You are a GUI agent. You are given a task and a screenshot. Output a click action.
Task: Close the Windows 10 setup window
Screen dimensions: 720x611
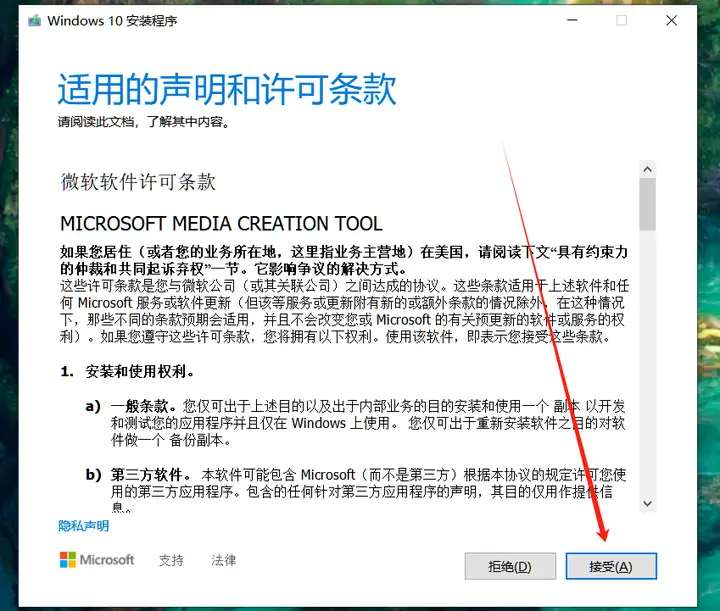[x=671, y=20]
